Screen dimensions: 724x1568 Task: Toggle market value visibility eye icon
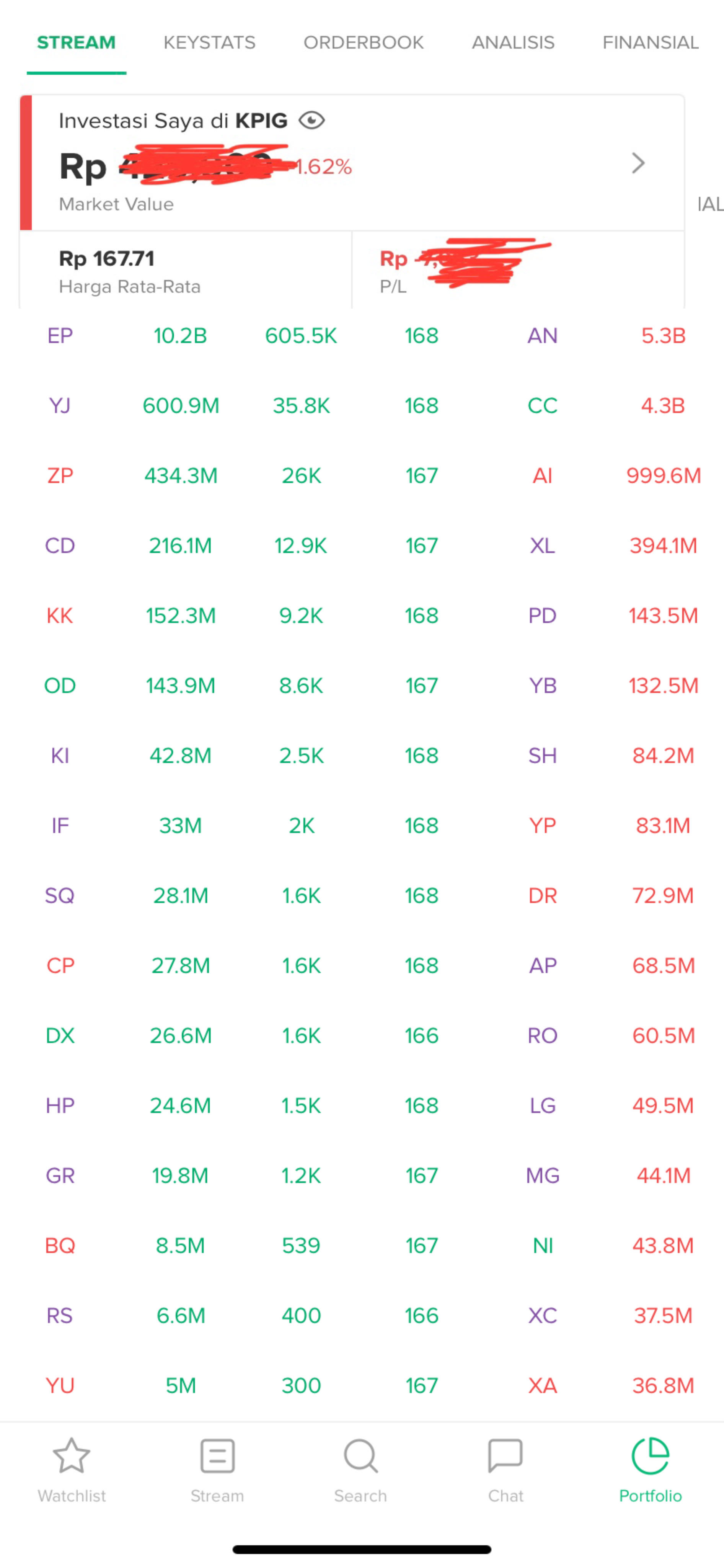click(x=311, y=121)
